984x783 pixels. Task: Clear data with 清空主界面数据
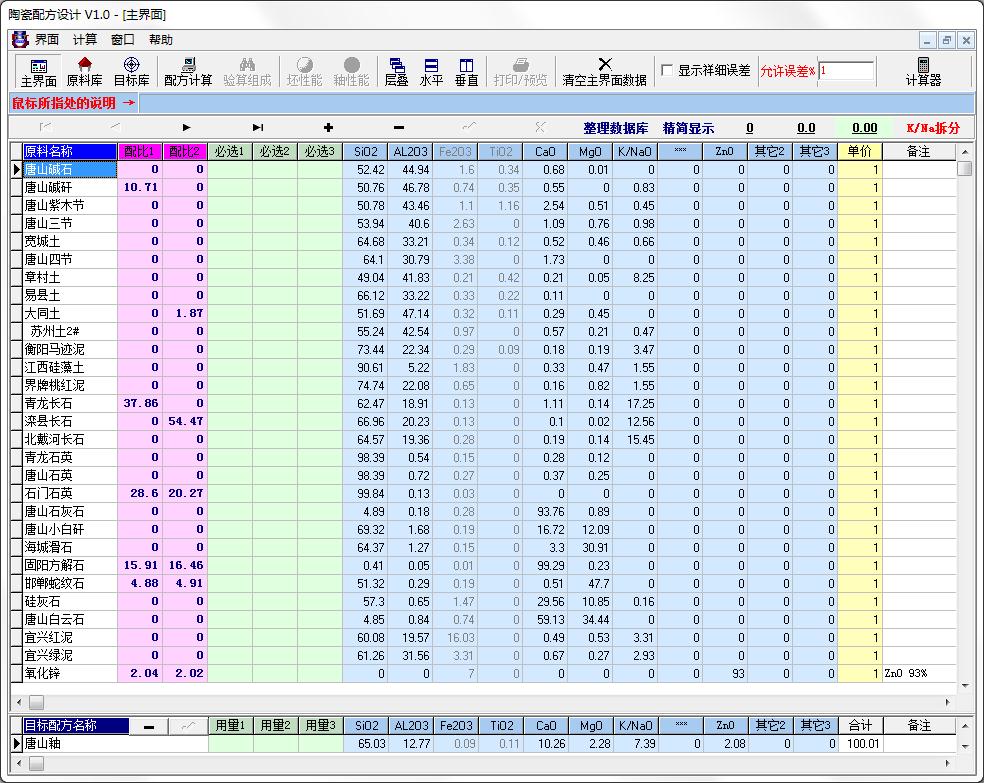(604, 72)
